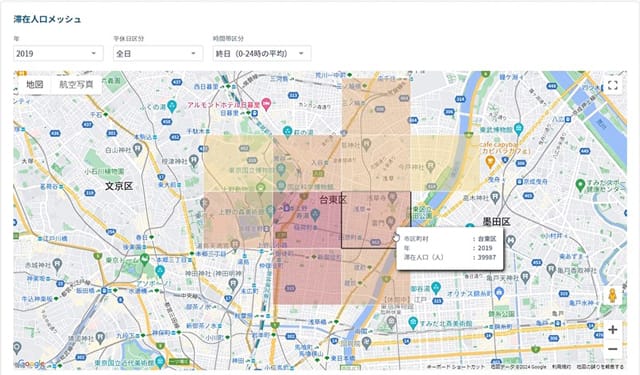Open the year 2019 dropdown
640x375 pixels.
click(x=58, y=53)
